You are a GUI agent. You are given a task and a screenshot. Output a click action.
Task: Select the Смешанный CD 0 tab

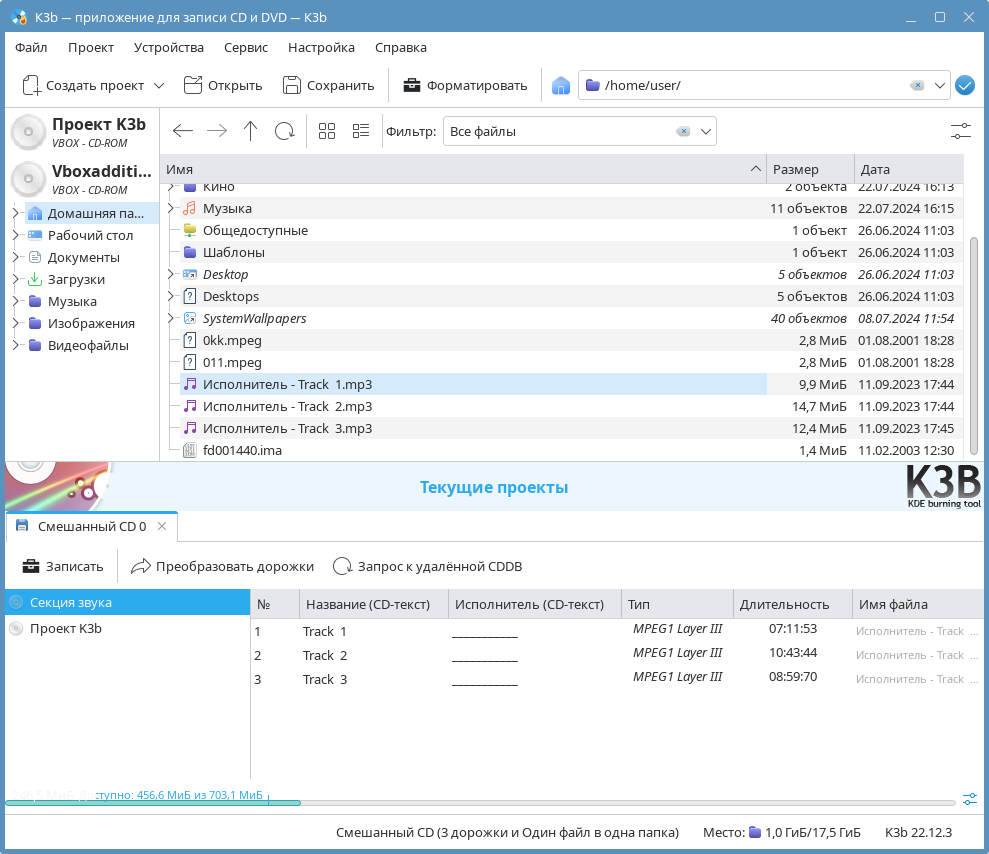point(91,526)
